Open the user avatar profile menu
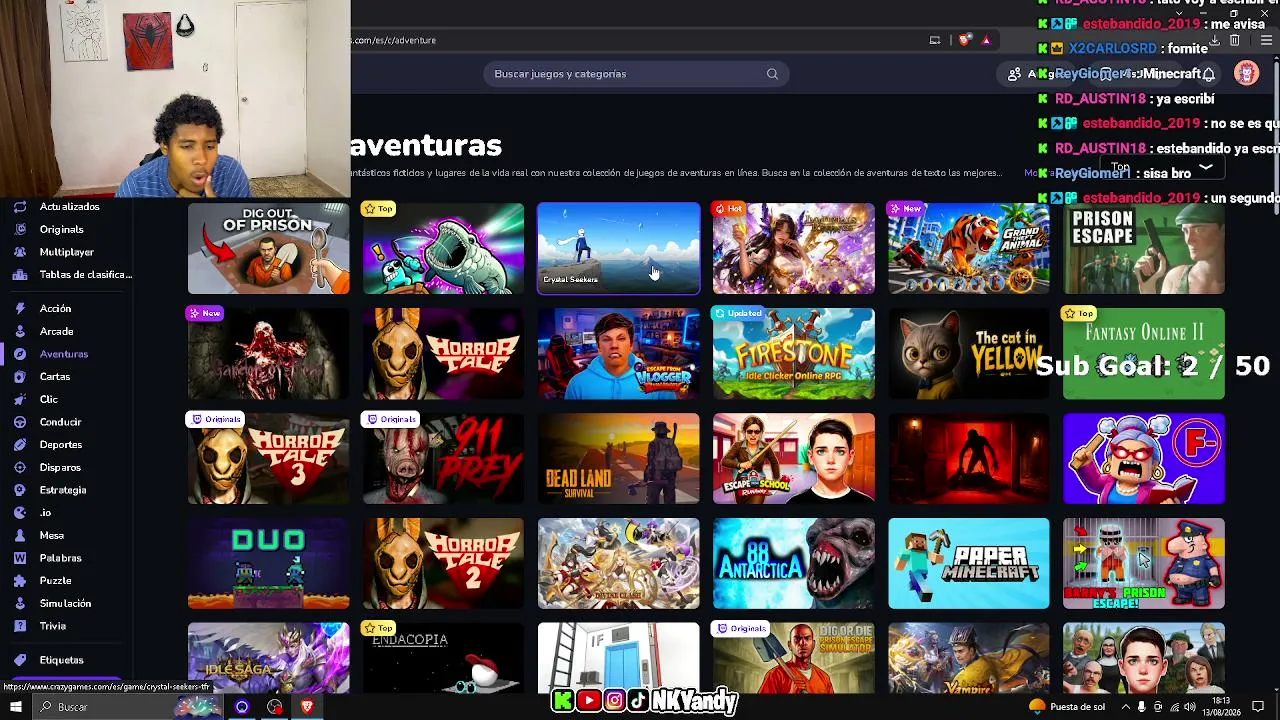The width and height of the screenshot is (1280, 720). coord(1246,73)
